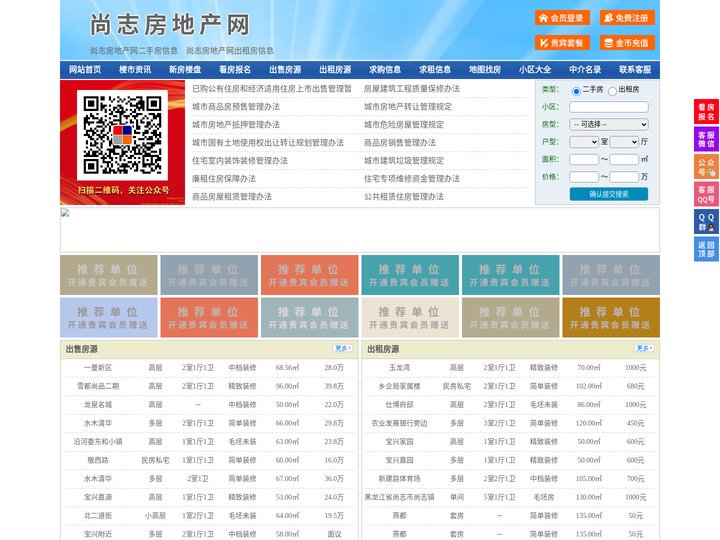Click the 小区 input field
This screenshot has height=540, width=720.
tap(609, 107)
